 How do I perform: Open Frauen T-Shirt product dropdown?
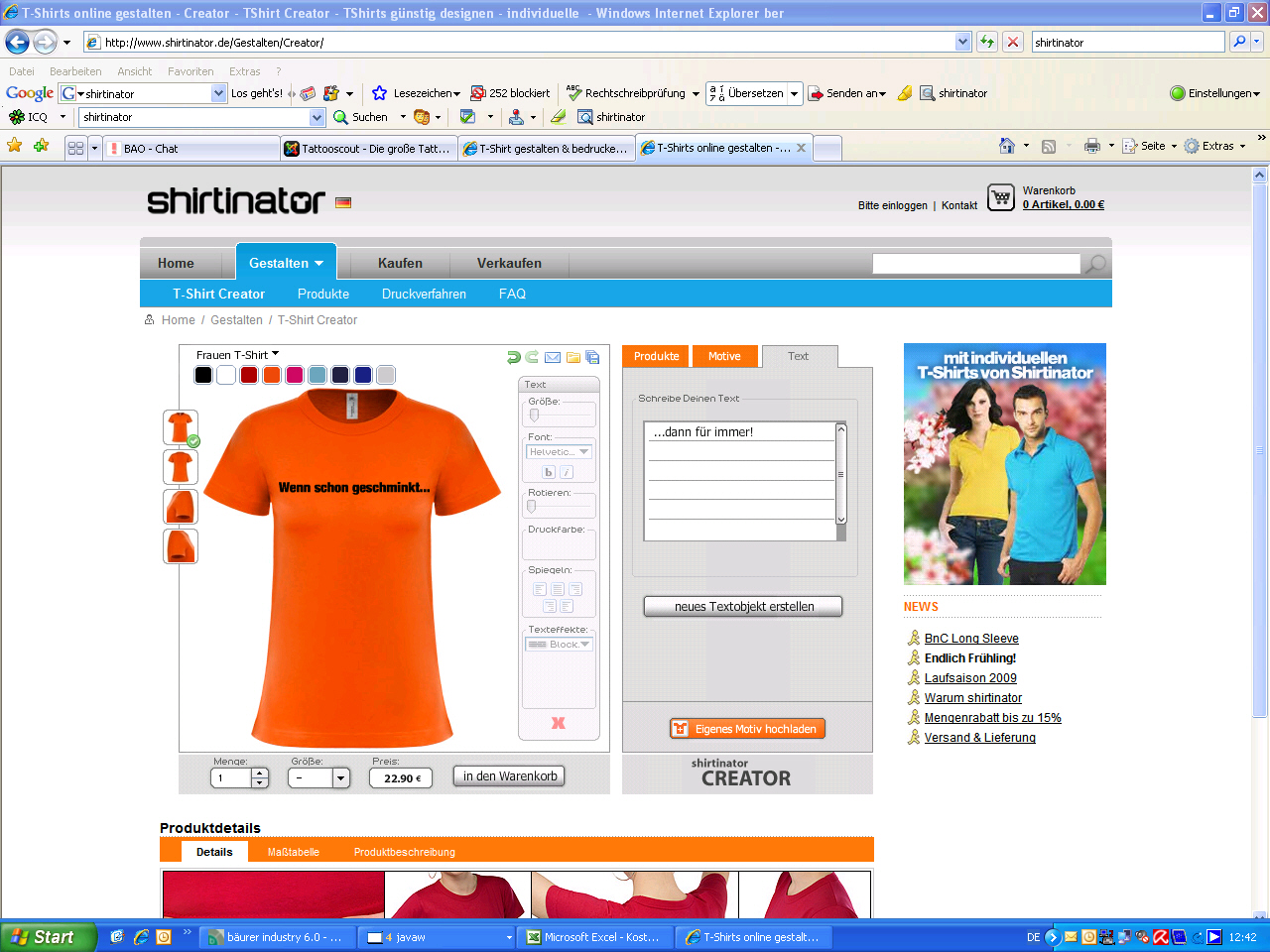237,354
